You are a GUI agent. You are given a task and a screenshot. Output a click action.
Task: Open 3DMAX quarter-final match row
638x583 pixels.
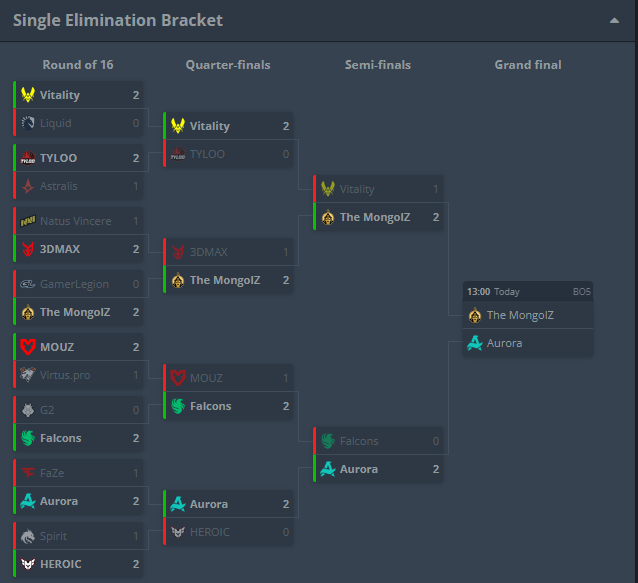pyautogui.click(x=228, y=252)
